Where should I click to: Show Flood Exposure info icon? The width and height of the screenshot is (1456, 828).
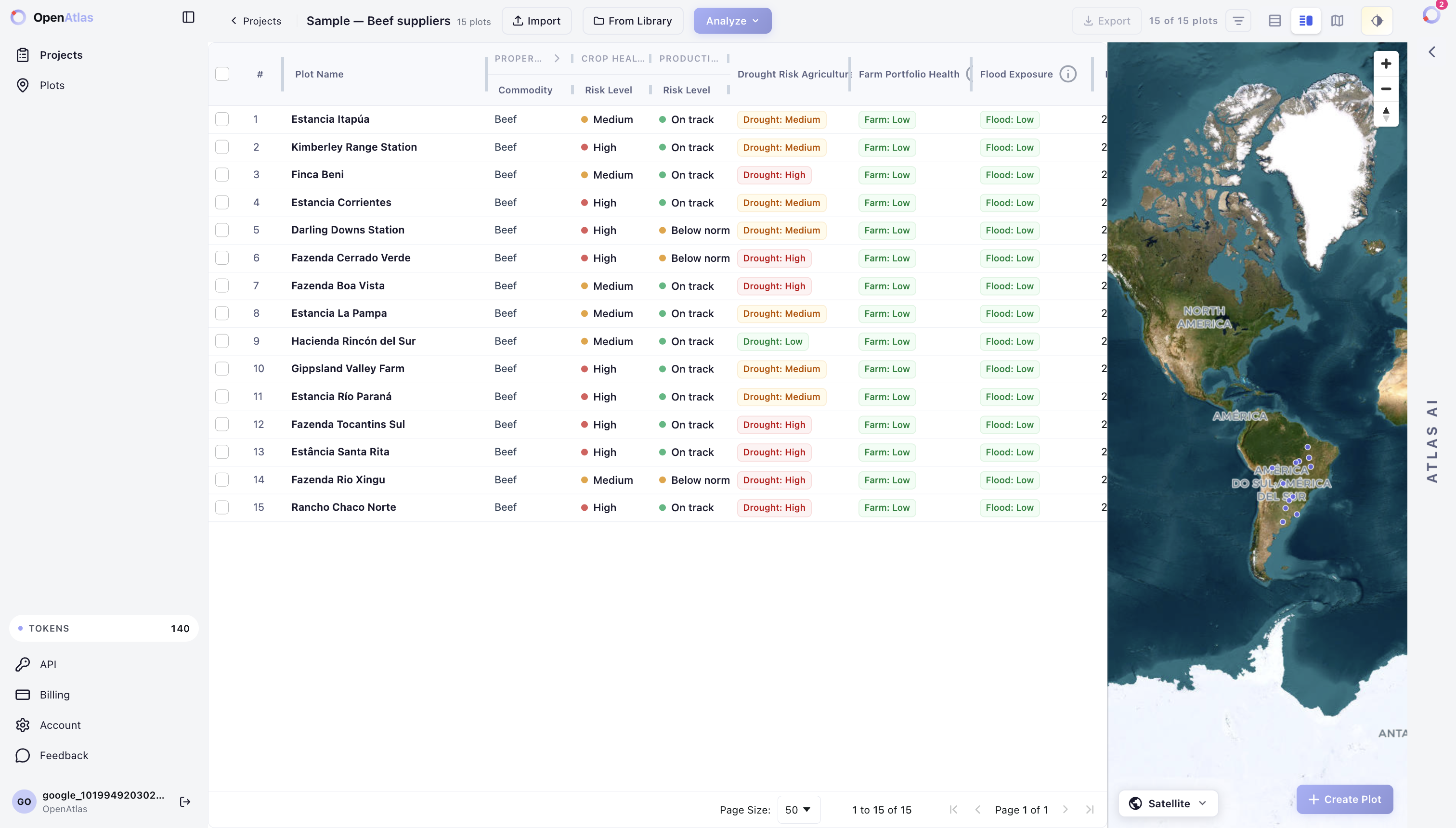1068,74
